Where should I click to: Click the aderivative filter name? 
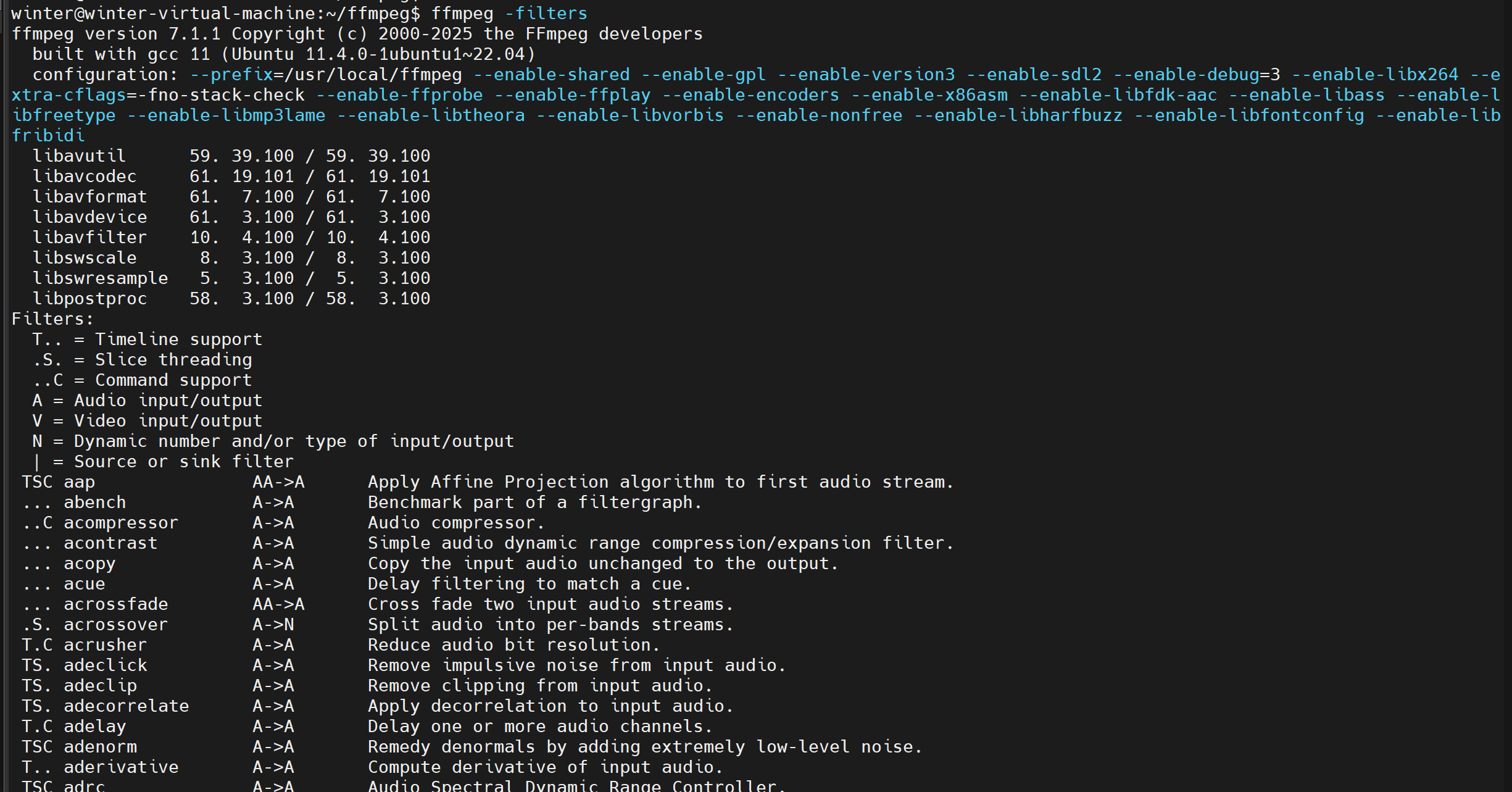tap(121, 767)
